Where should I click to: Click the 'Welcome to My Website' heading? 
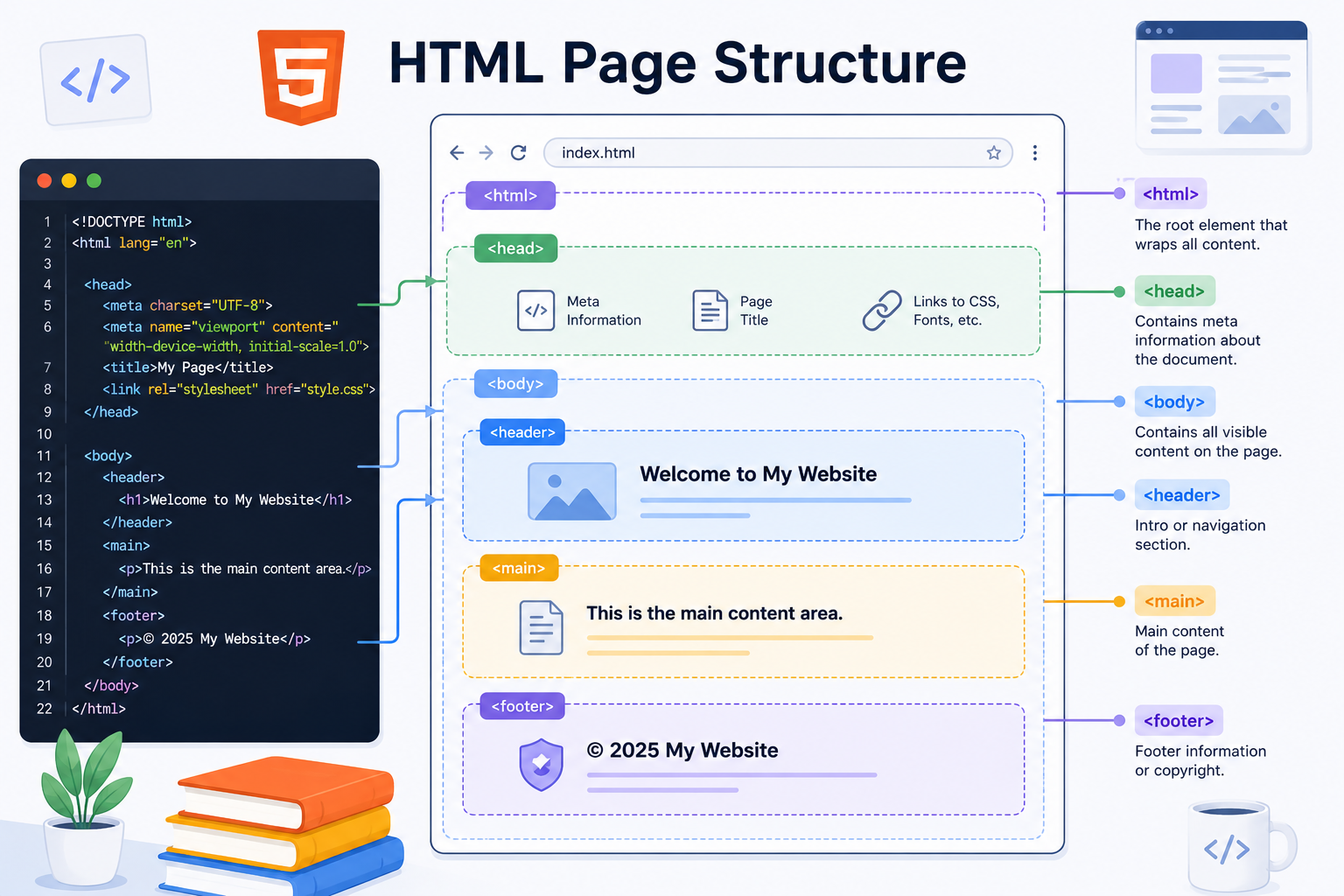pos(758,474)
